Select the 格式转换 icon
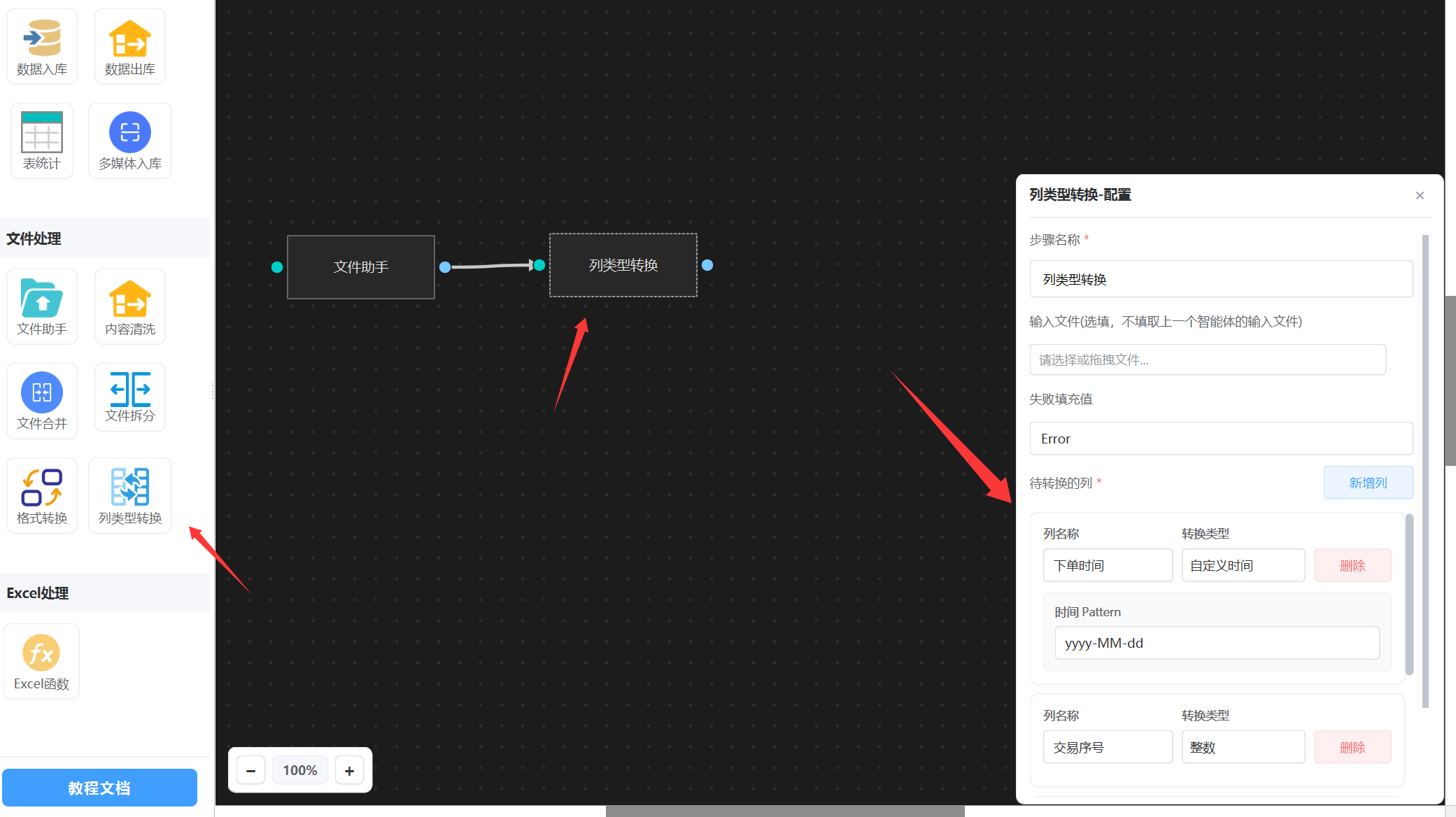The height and width of the screenshot is (817, 1456). tap(42, 488)
